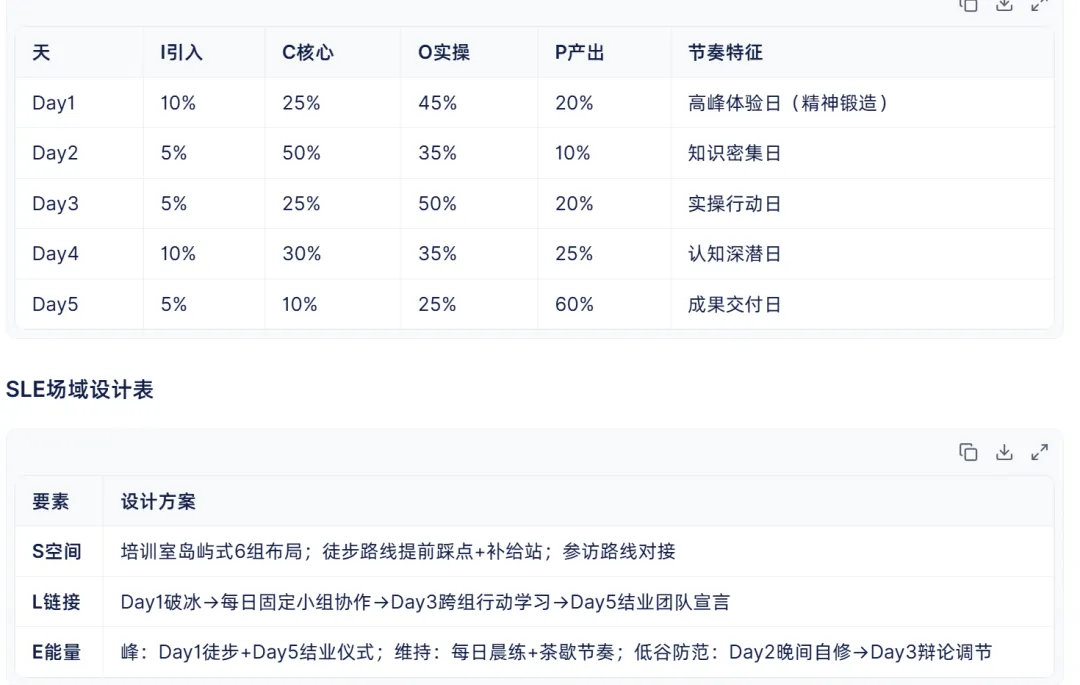Download the top rhythm table

coord(1004,5)
